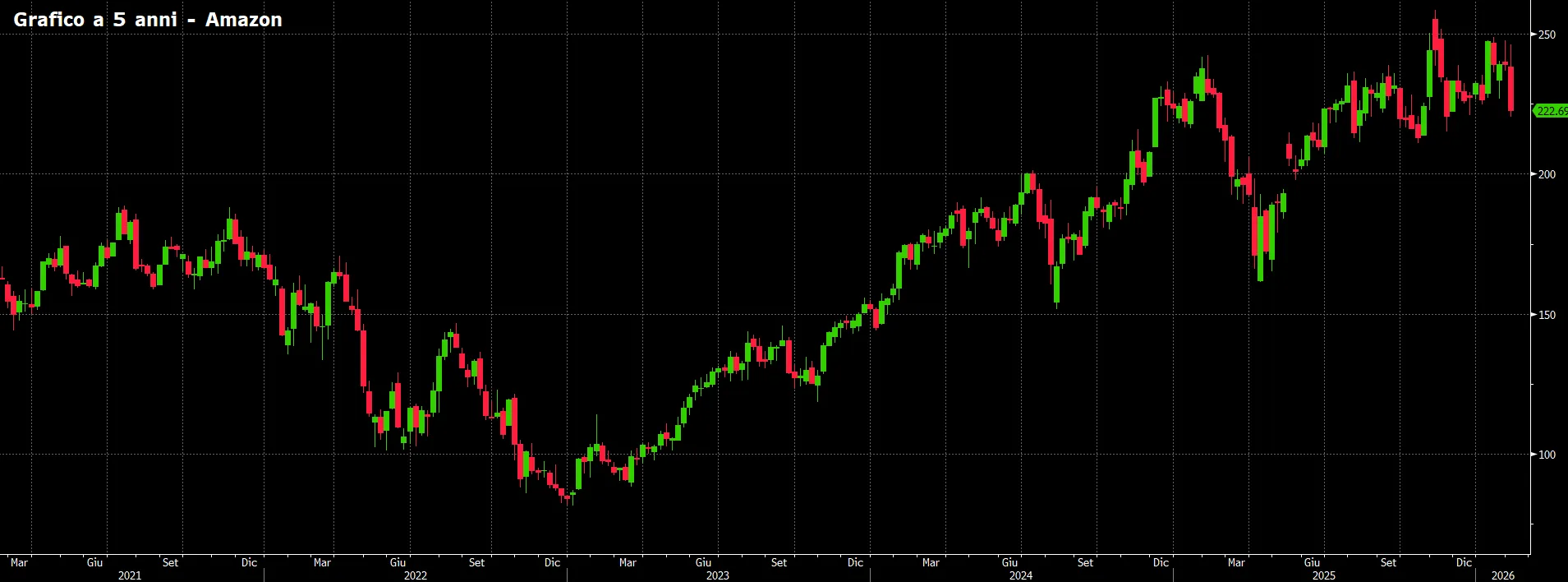Select the 150 price axis label
Viewport: 1568px width, 582px height.
click(1547, 315)
